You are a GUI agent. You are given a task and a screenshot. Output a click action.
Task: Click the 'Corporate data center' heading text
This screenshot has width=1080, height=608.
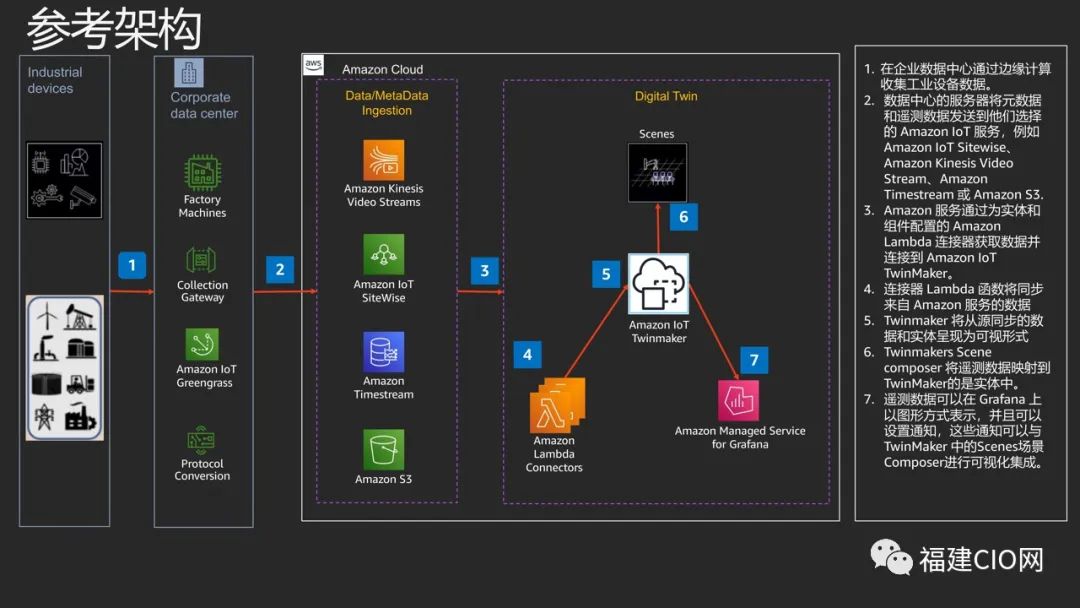point(204,105)
